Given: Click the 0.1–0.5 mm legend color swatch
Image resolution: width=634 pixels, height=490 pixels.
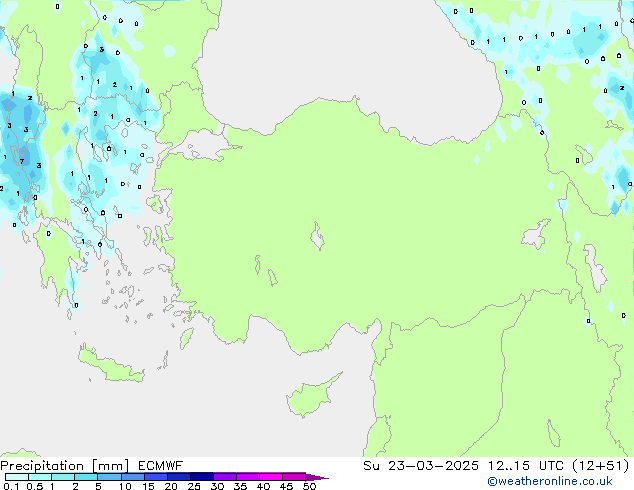Looking at the screenshot, I should [17, 477].
